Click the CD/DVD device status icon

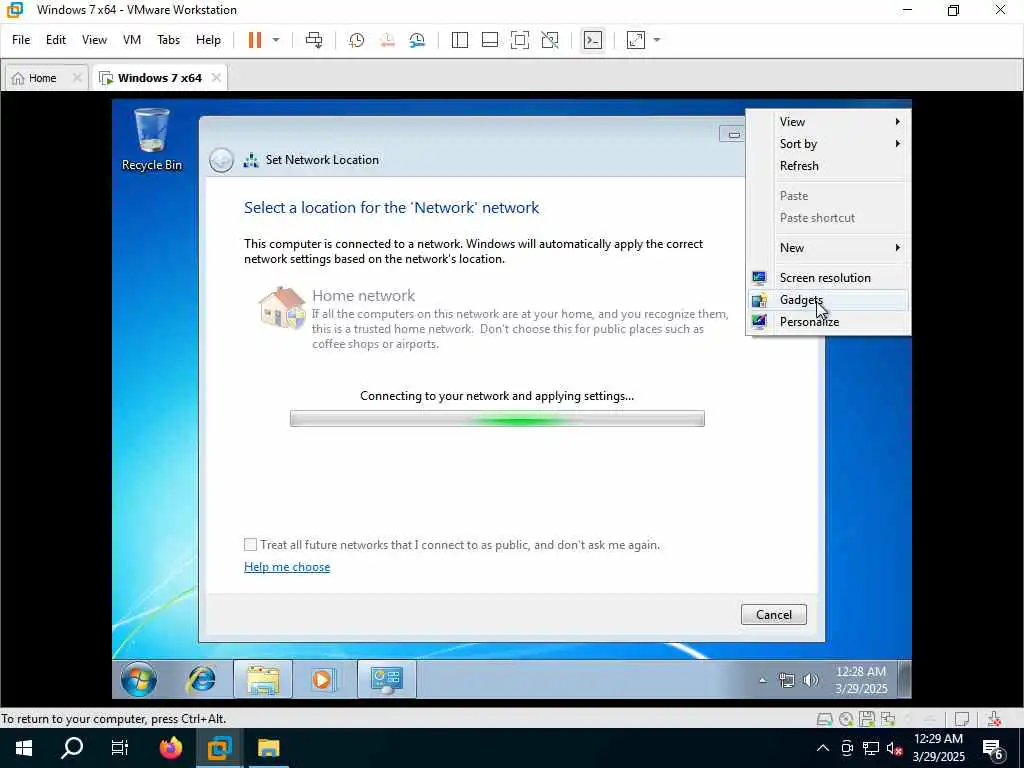(846, 719)
